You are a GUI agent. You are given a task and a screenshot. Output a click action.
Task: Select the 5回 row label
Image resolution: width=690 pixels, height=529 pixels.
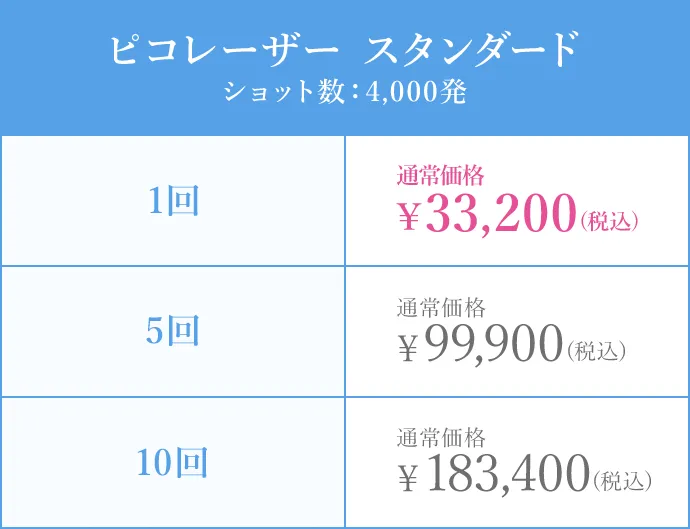pyautogui.click(x=173, y=332)
